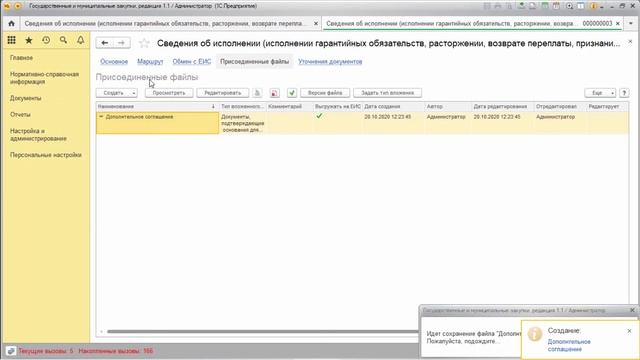
Task: Open Настройка и администрирование section
Action: tap(38, 135)
